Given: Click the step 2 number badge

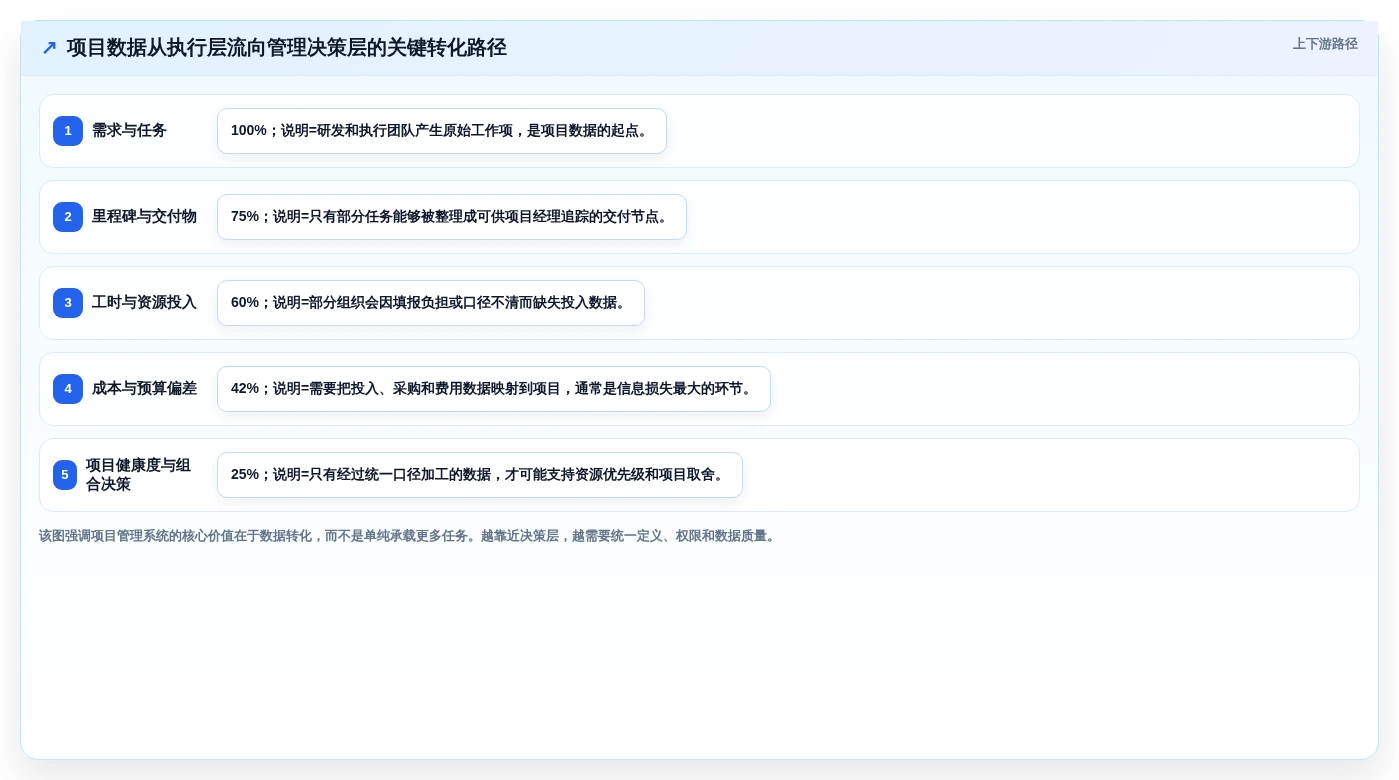Looking at the screenshot, I should pyautogui.click(x=68, y=217).
